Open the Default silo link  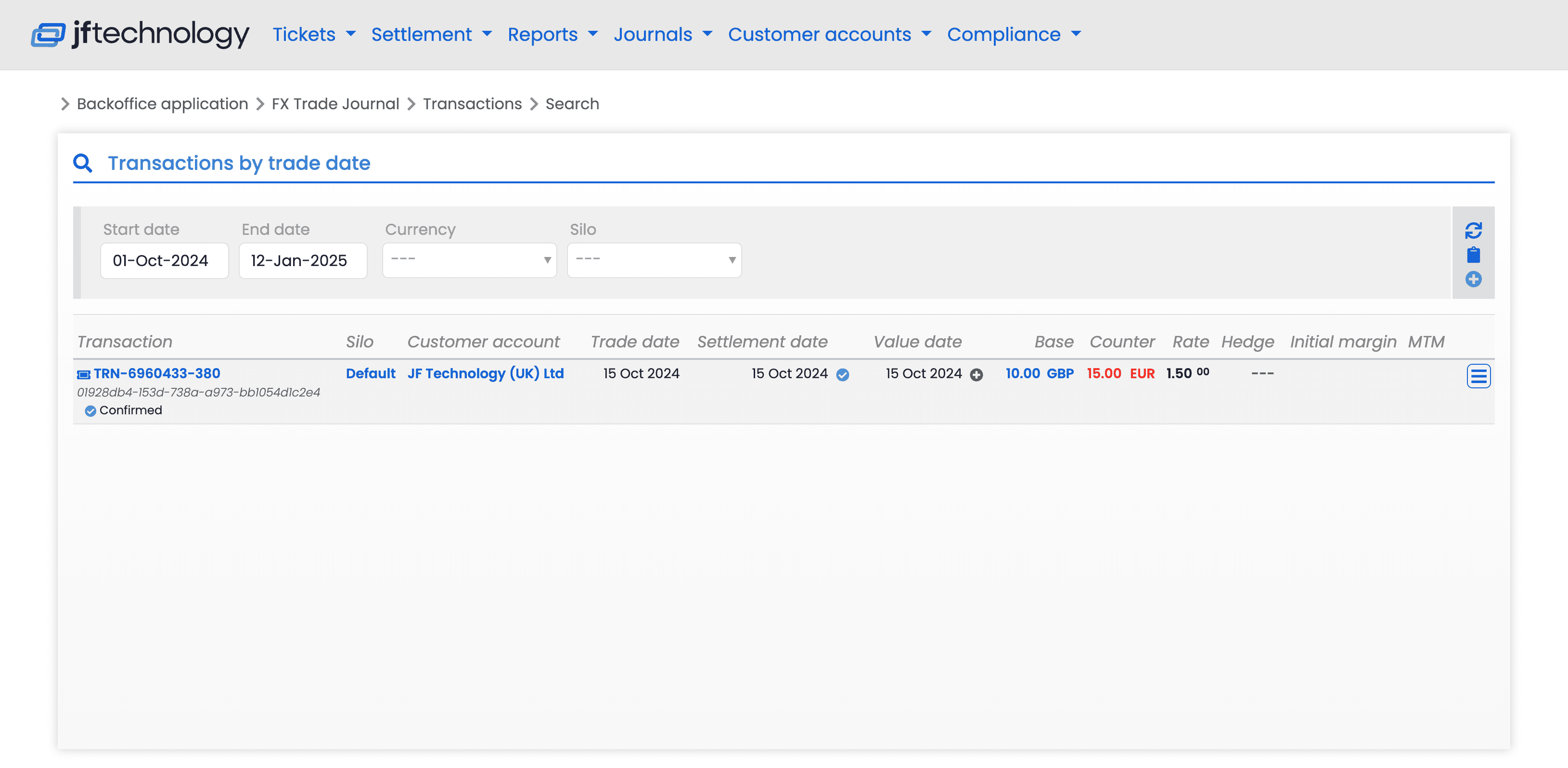point(371,373)
